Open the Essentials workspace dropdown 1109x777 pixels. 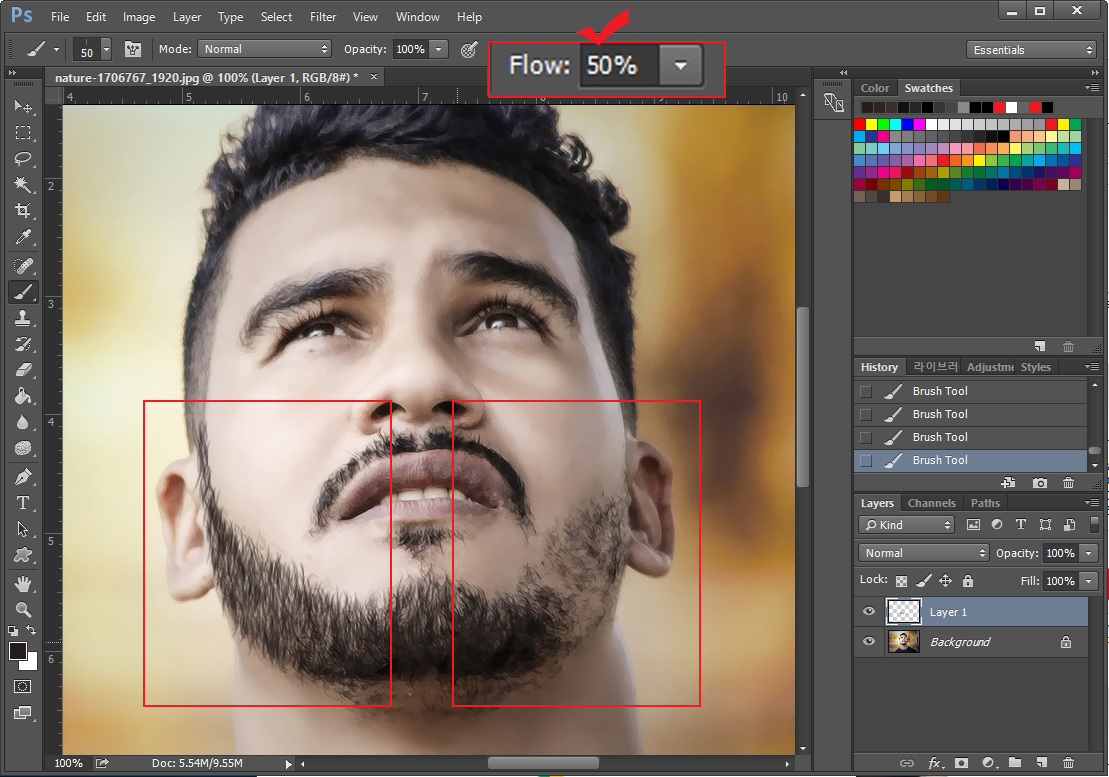click(1031, 49)
